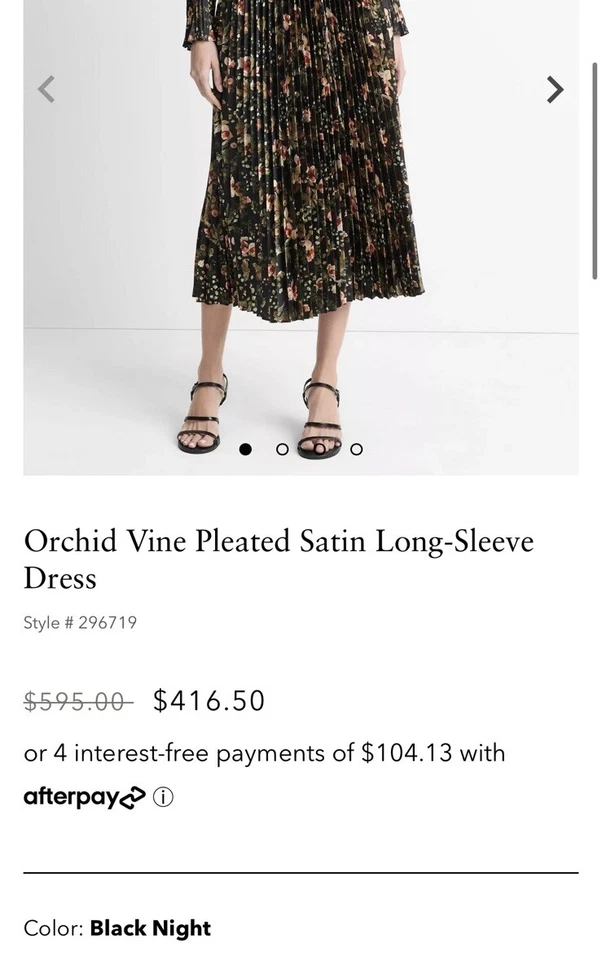Click the divider line above the Color section
Viewport: 602px width, 960px height.
[x=300, y=873]
